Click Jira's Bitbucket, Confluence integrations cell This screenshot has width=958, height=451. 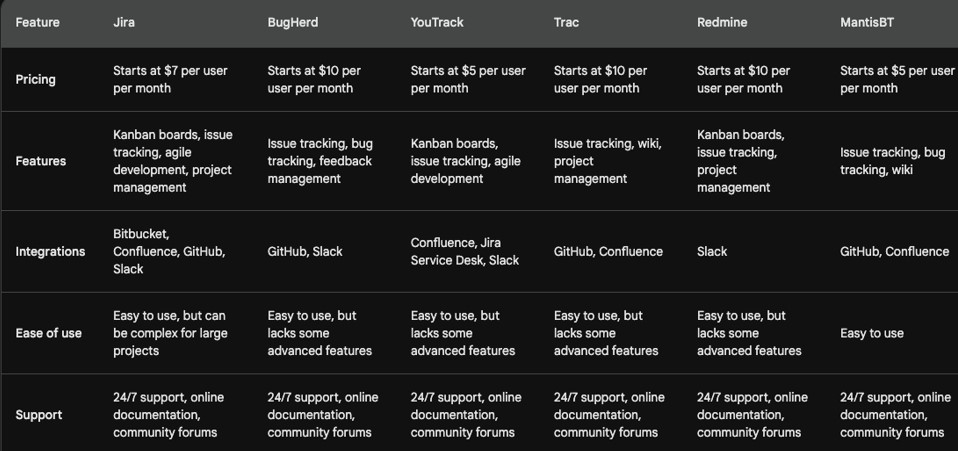point(169,252)
